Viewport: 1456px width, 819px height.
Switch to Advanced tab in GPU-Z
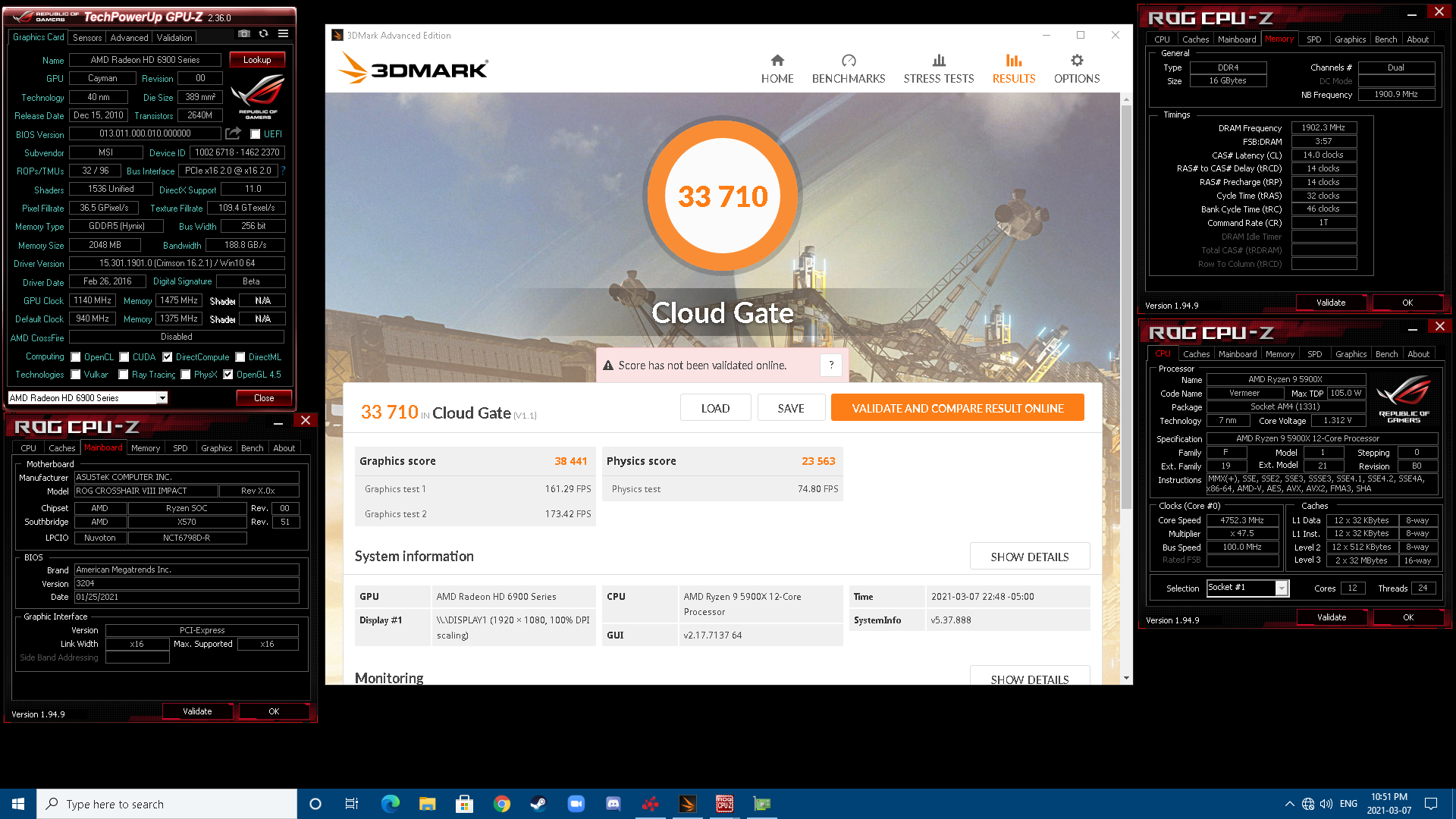click(x=129, y=38)
